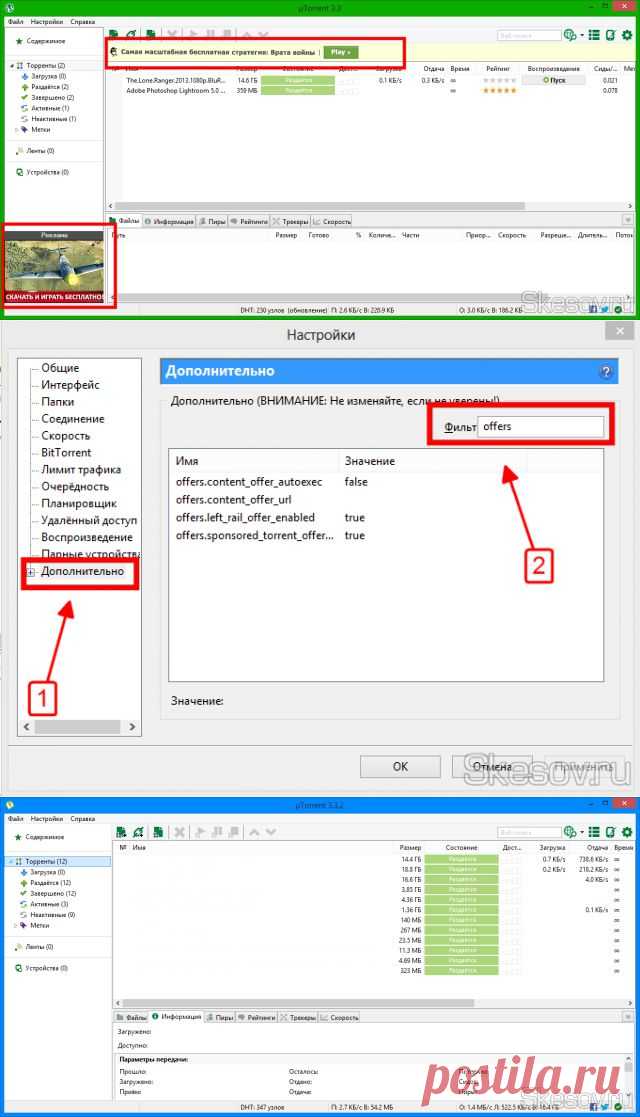Click Facebook icon in green-framed uTorrent status bar

pos(594,310)
